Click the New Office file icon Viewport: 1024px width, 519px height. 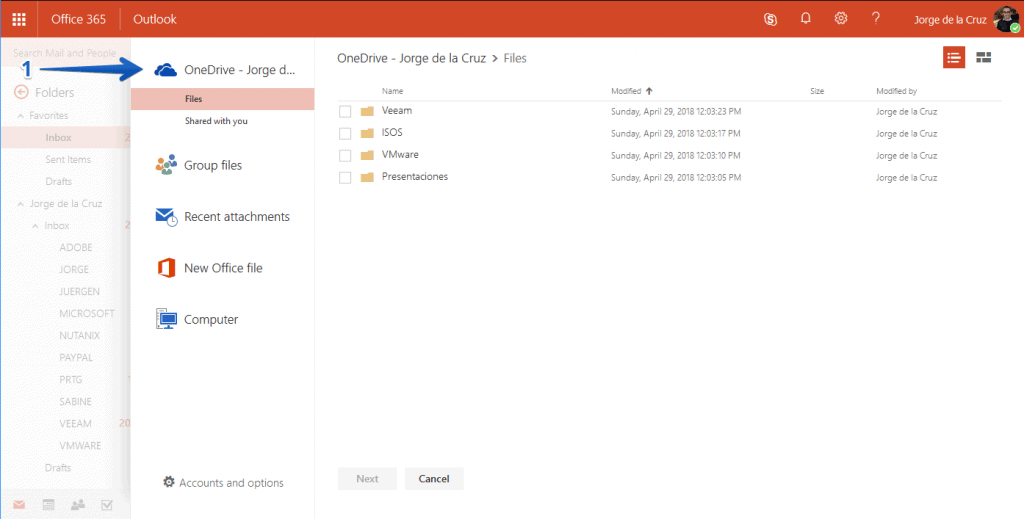(166, 268)
